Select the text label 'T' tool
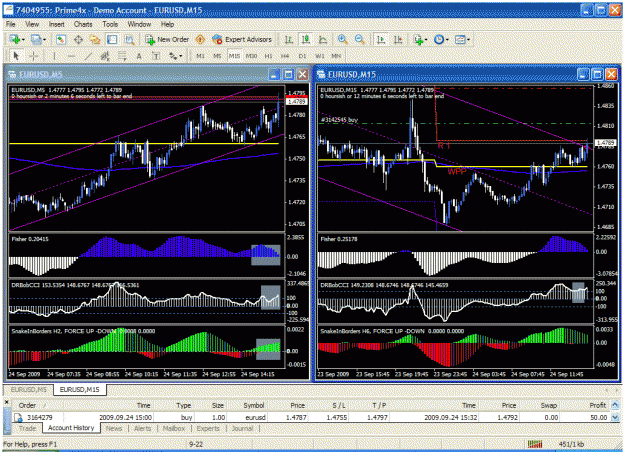This screenshot has width=625, height=452. point(156,56)
